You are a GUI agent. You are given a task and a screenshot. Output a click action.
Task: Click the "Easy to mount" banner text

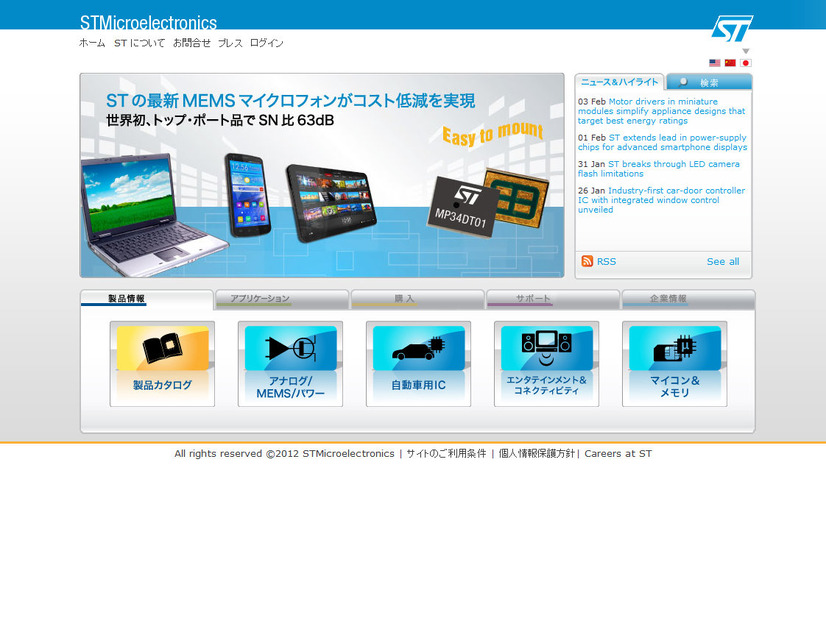493,133
